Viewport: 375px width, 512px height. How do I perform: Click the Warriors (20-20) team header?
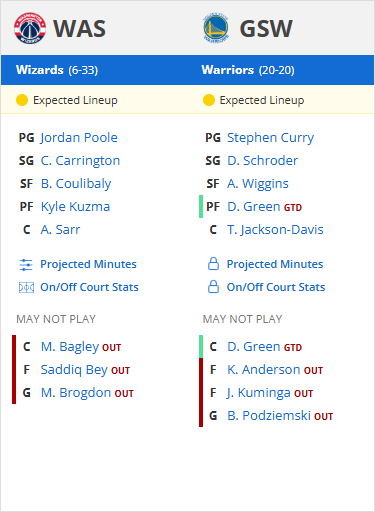[x=248, y=70]
